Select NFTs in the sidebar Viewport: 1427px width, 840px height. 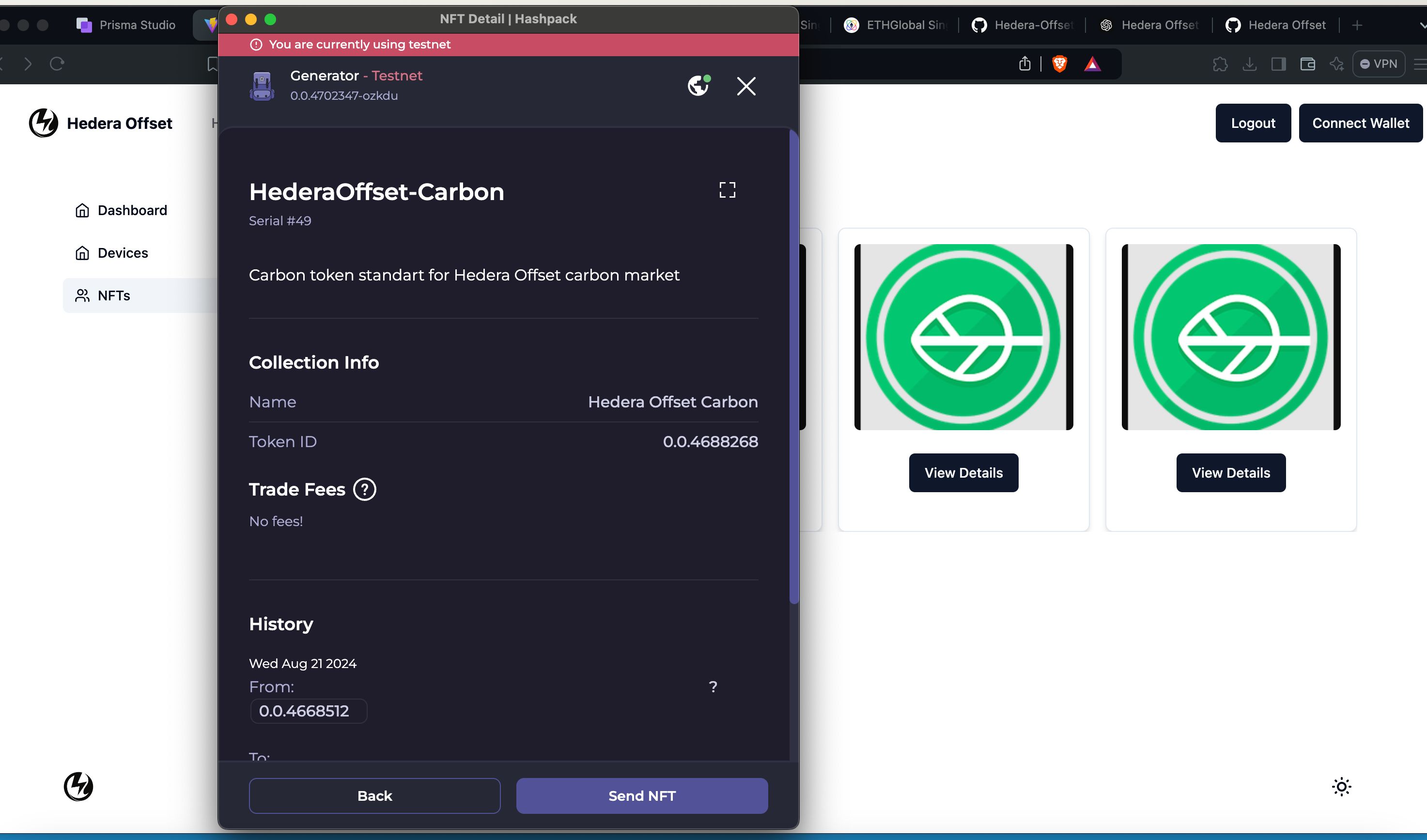click(x=140, y=296)
